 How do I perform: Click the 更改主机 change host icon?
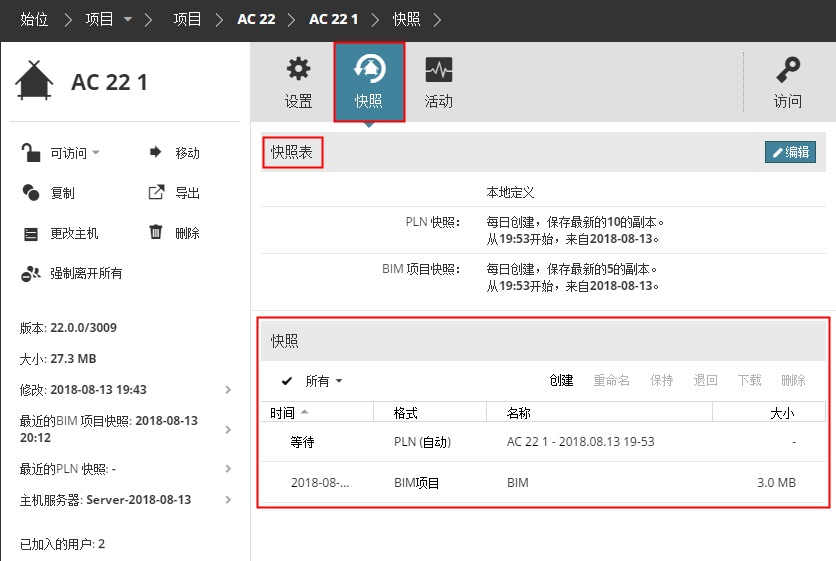coord(31,234)
